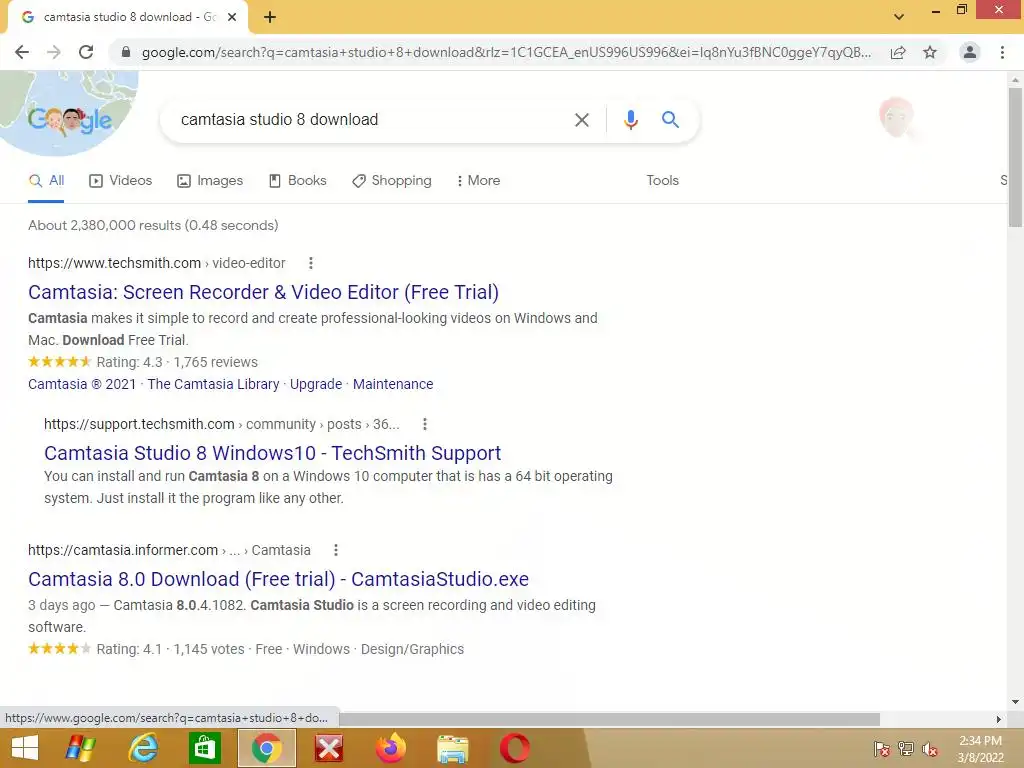Launch the Windows flag taskbar icon
The image size is (1024, 768).
pyautogui.click(x=80, y=748)
